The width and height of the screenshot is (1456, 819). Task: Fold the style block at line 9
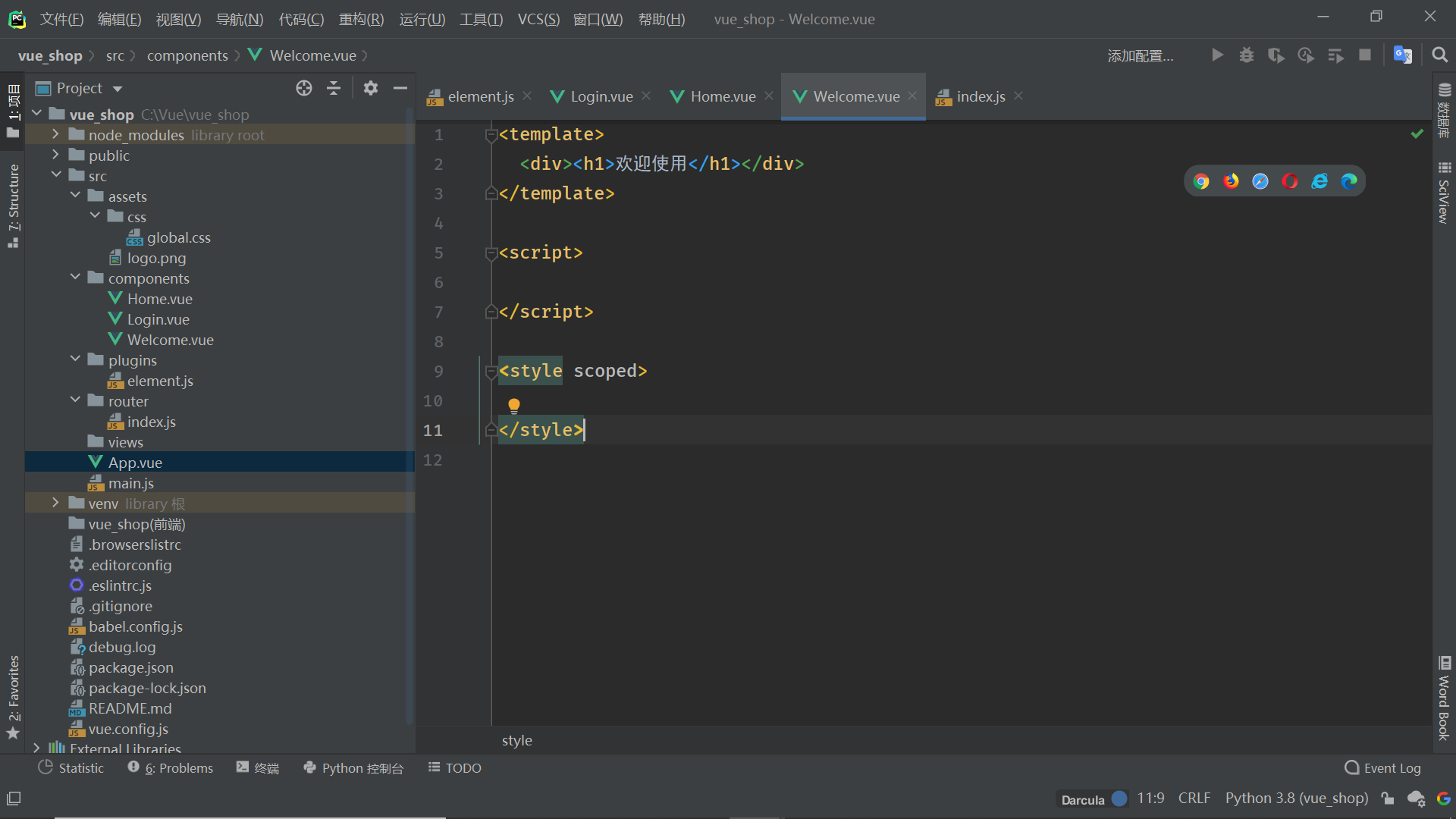(x=491, y=372)
